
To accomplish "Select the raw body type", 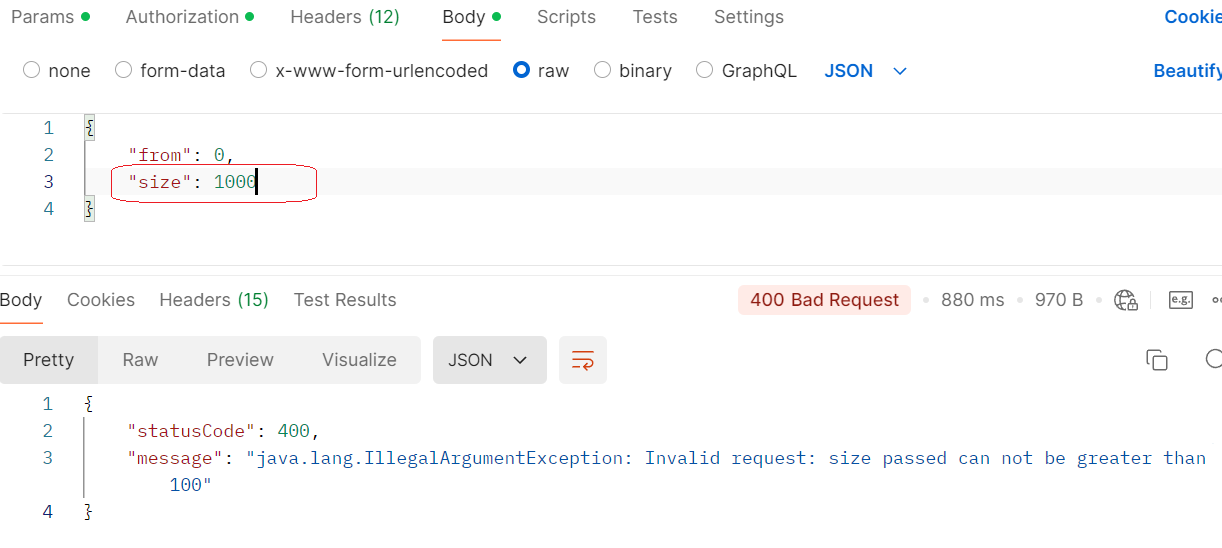I will coord(540,71).
